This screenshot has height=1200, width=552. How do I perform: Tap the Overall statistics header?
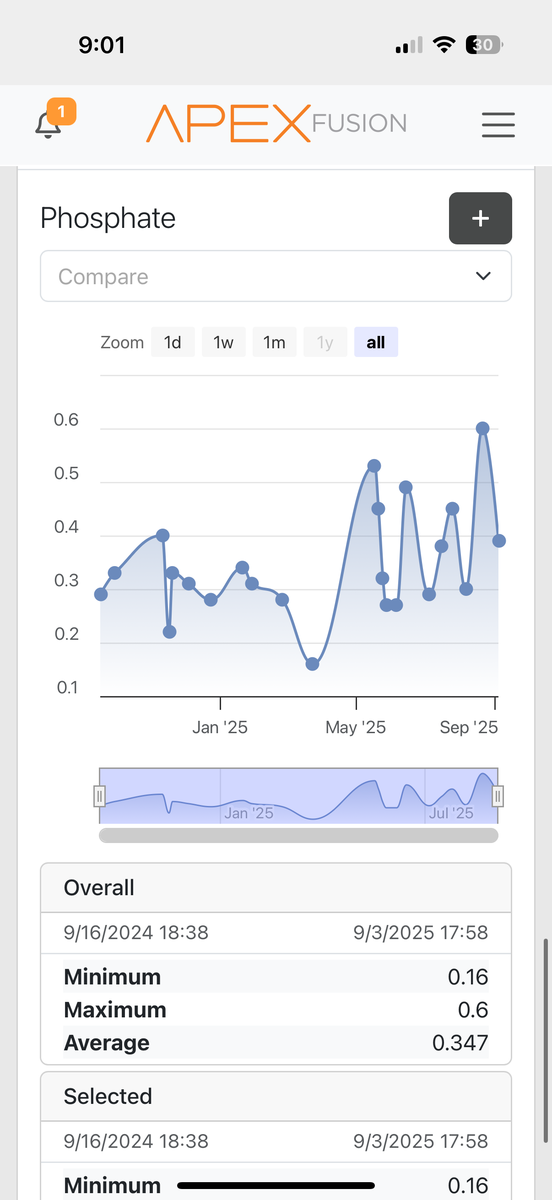coord(276,887)
